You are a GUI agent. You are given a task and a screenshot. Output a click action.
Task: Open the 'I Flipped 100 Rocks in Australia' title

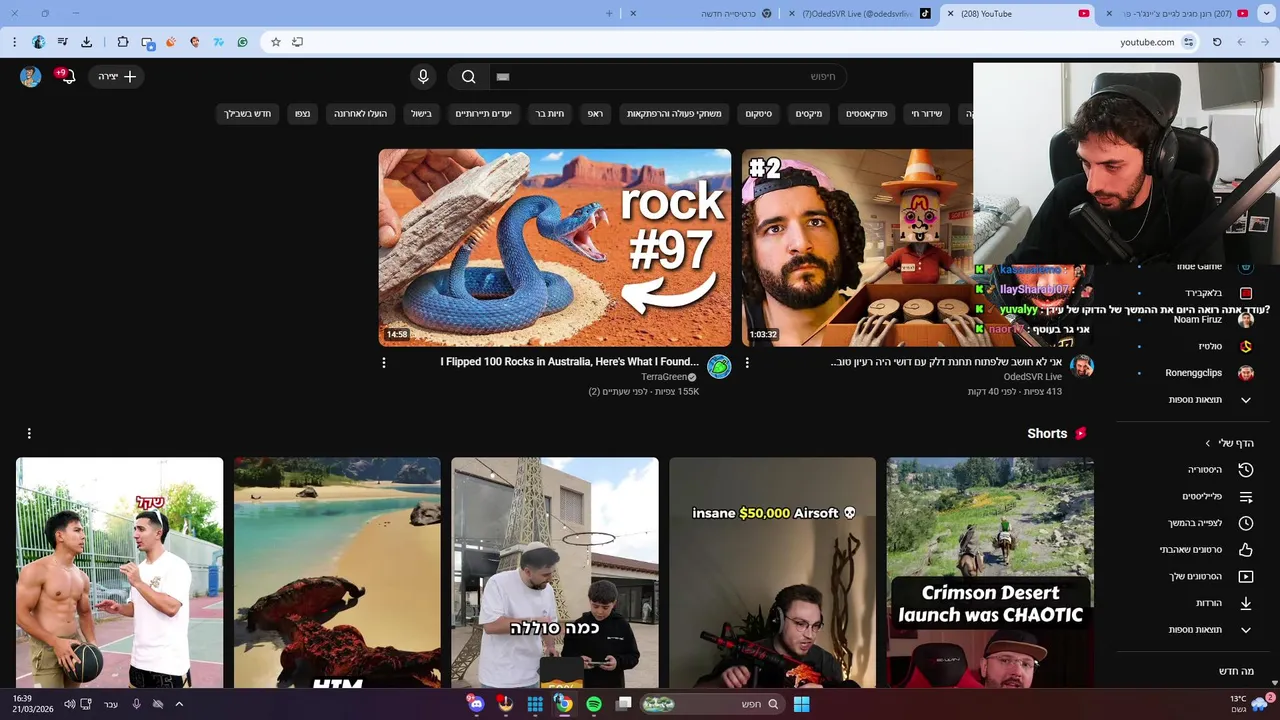coord(570,362)
